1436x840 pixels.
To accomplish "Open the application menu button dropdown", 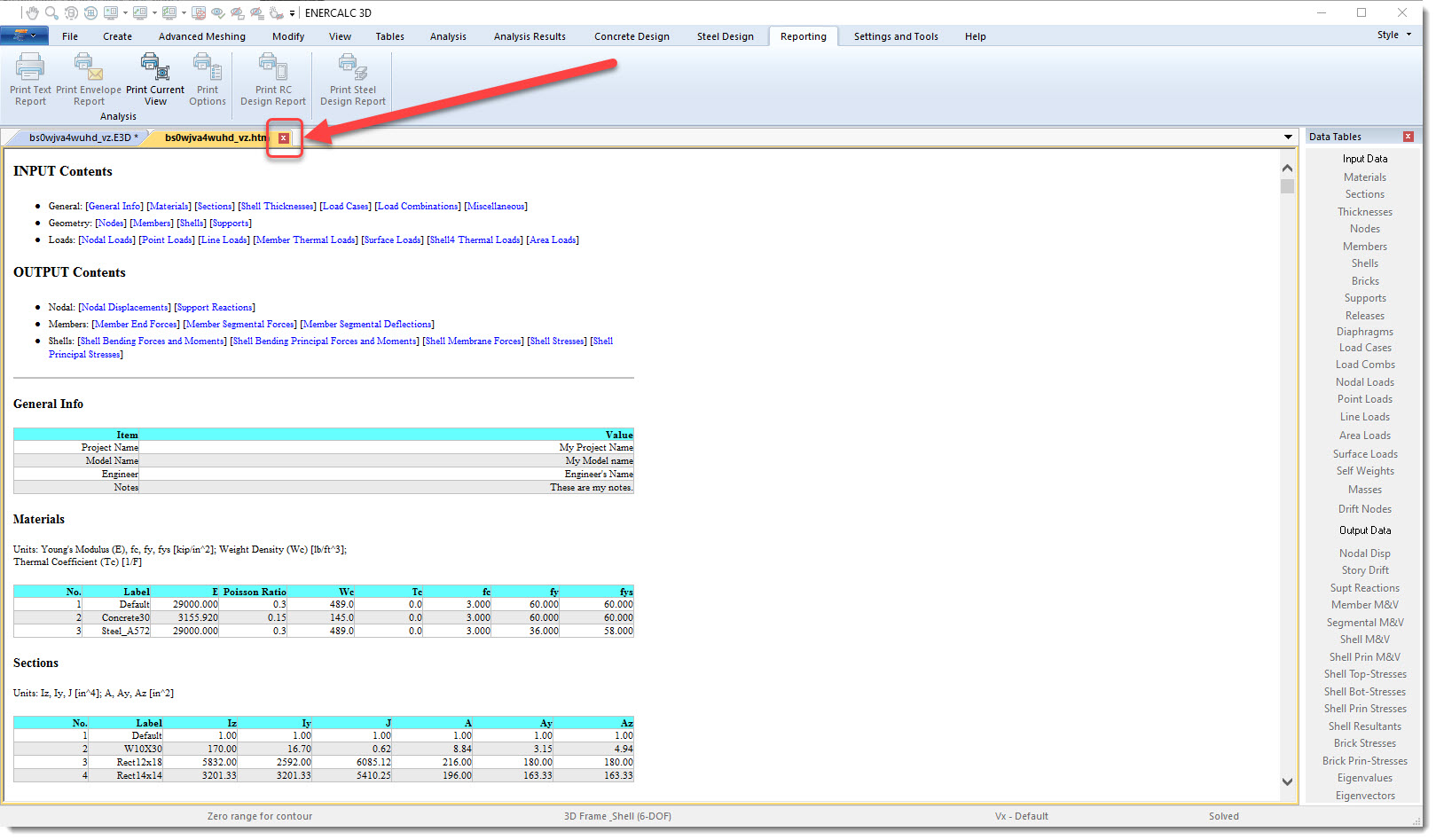I will (25, 36).
